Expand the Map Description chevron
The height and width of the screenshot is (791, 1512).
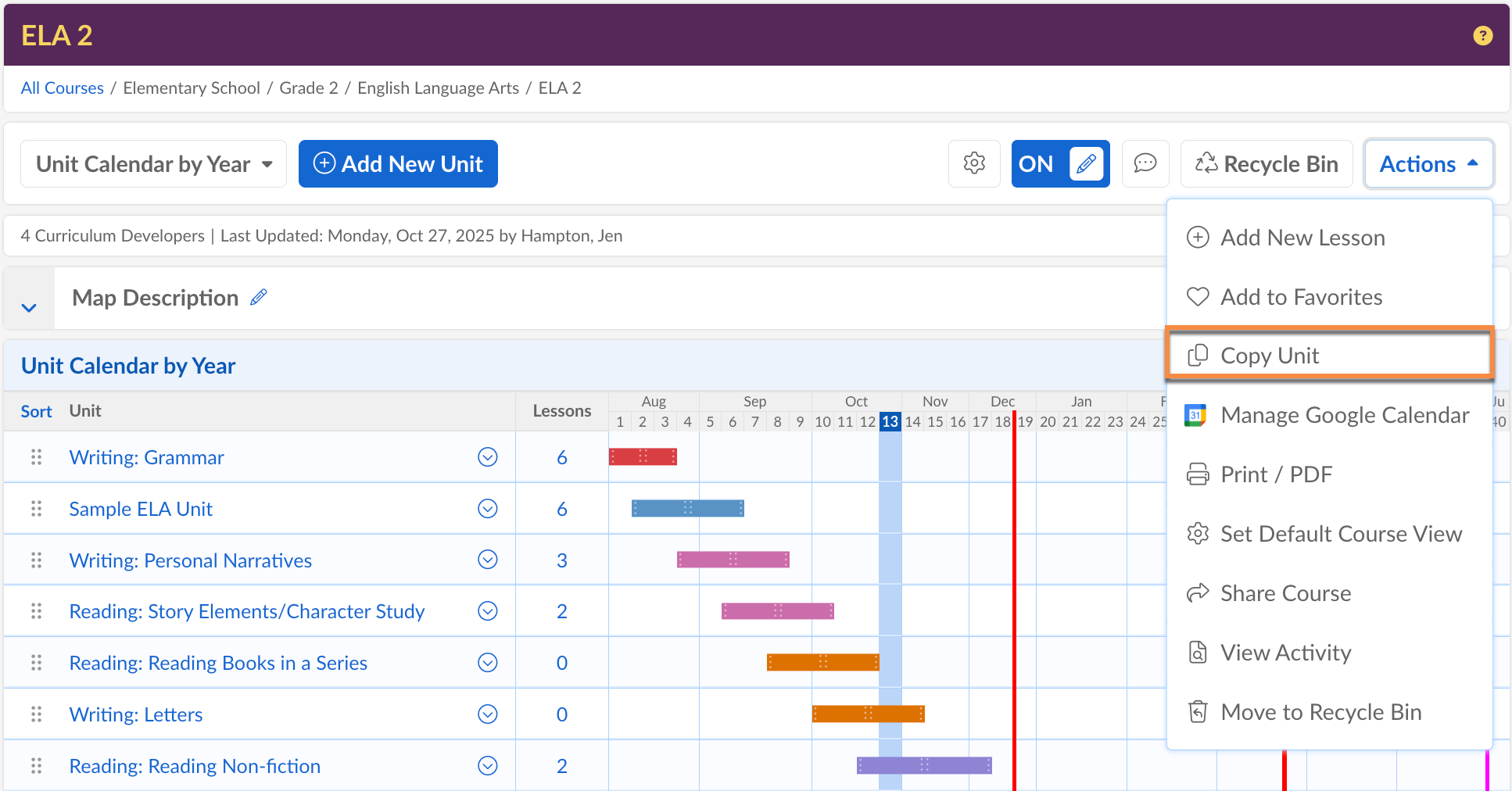pyautogui.click(x=29, y=307)
